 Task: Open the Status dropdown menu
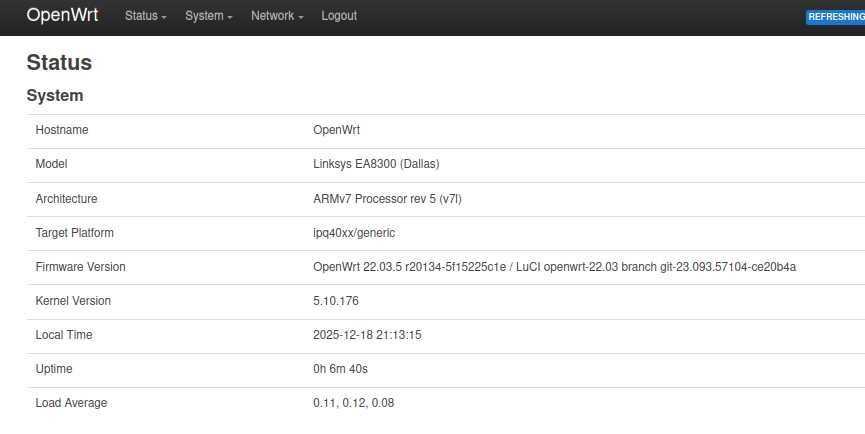(146, 16)
